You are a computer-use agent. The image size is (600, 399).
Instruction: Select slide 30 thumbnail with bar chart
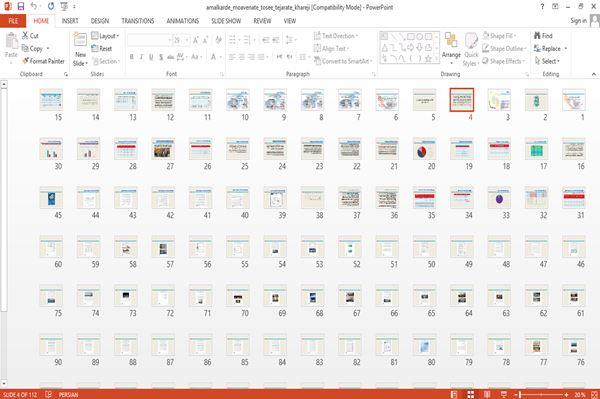51,149
